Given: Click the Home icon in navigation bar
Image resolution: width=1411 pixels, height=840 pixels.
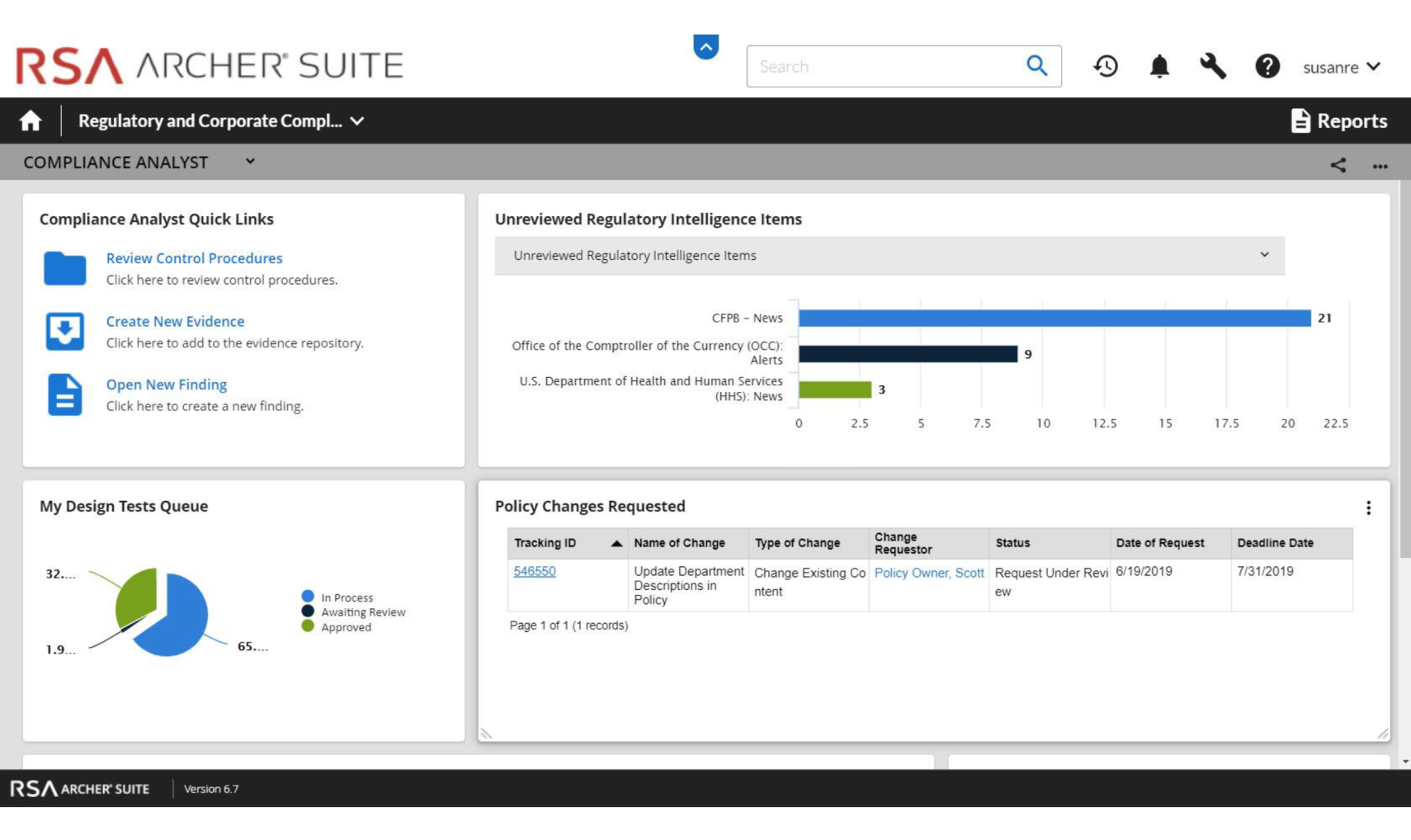Looking at the screenshot, I should pyautogui.click(x=31, y=121).
